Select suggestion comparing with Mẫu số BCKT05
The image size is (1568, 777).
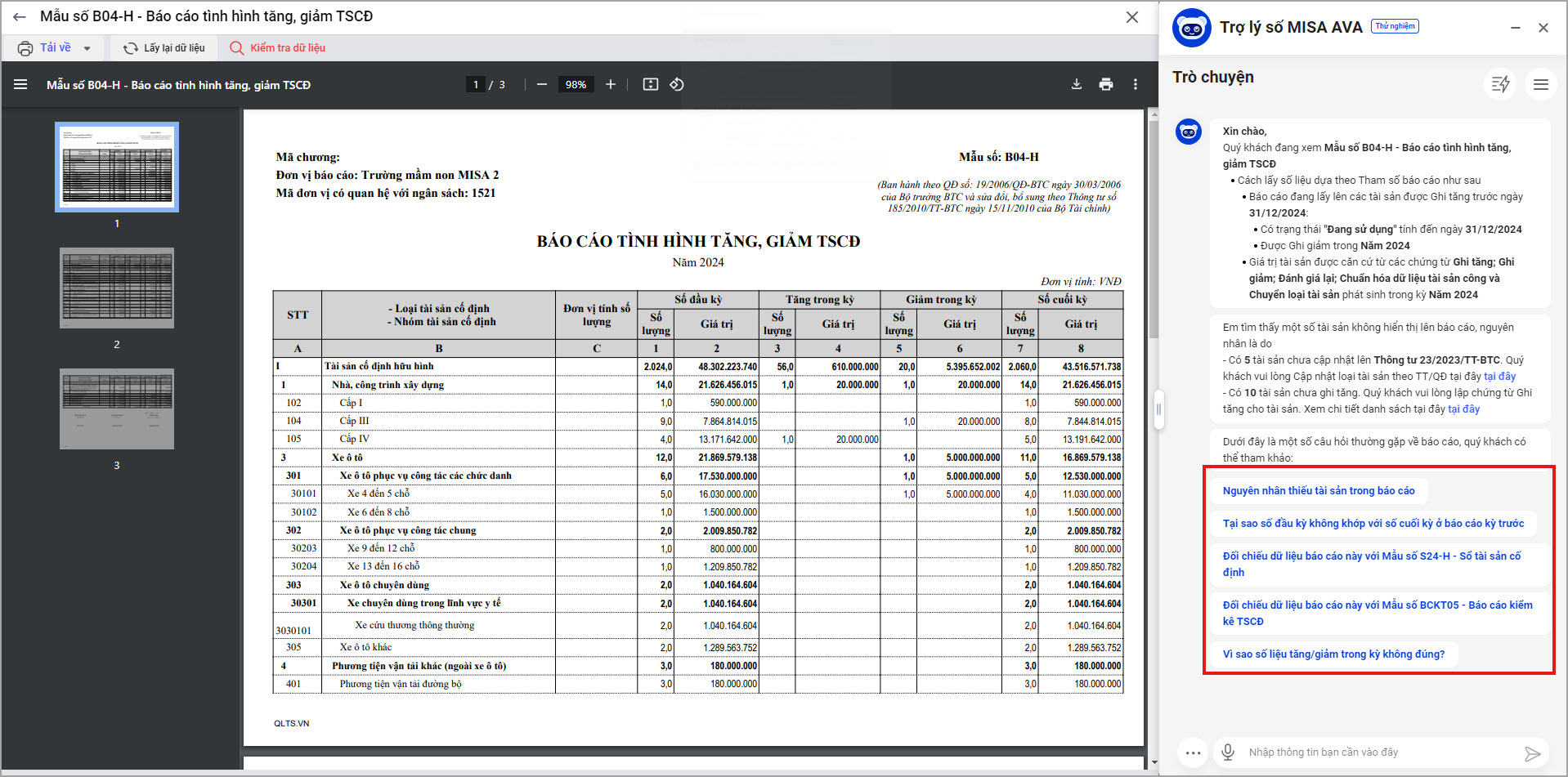(1381, 614)
